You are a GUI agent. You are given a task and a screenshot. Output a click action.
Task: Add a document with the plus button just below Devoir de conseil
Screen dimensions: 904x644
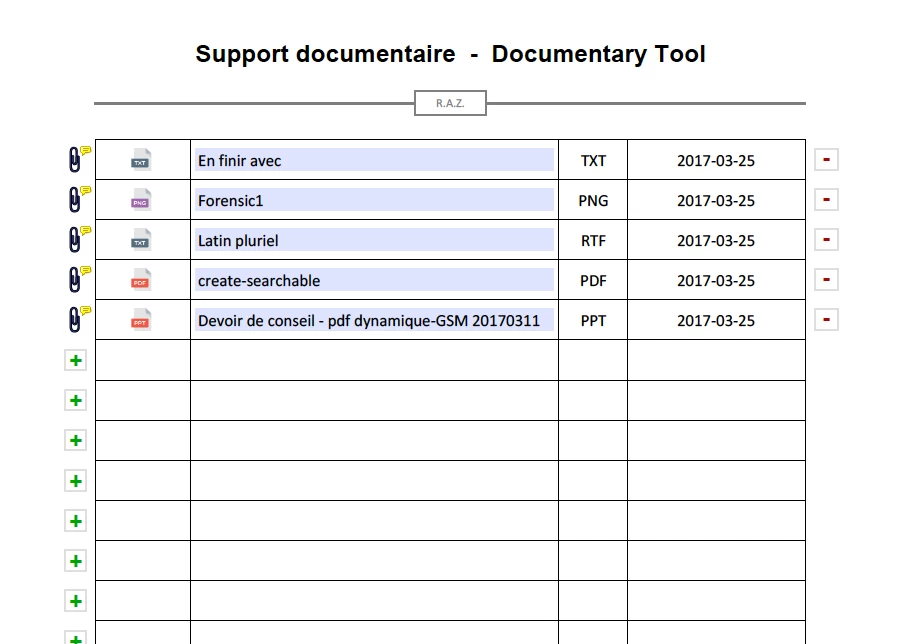(76, 360)
